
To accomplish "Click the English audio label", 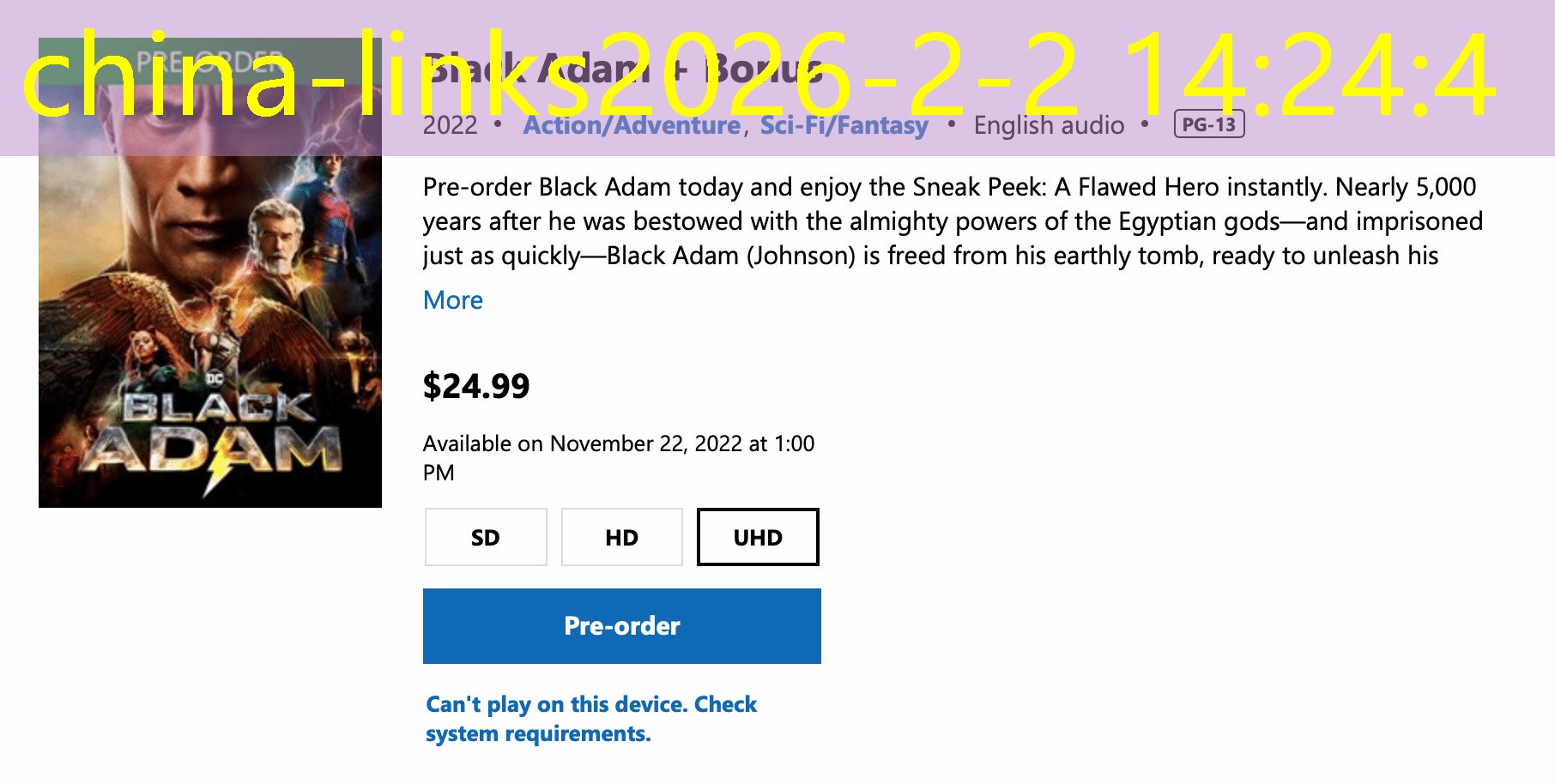I will pyautogui.click(x=1049, y=125).
